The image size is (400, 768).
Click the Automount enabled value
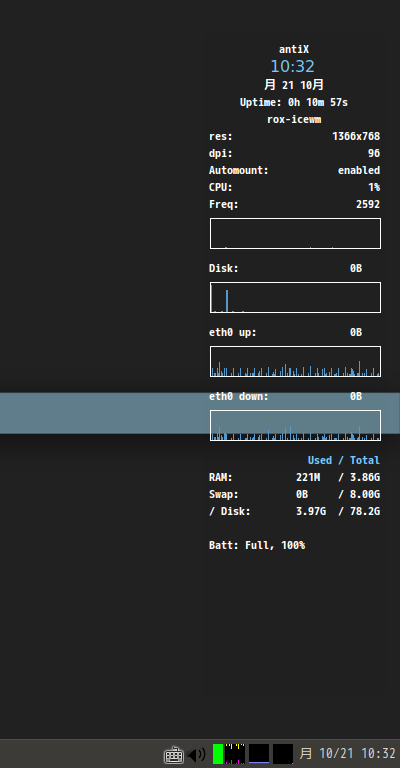pos(359,170)
